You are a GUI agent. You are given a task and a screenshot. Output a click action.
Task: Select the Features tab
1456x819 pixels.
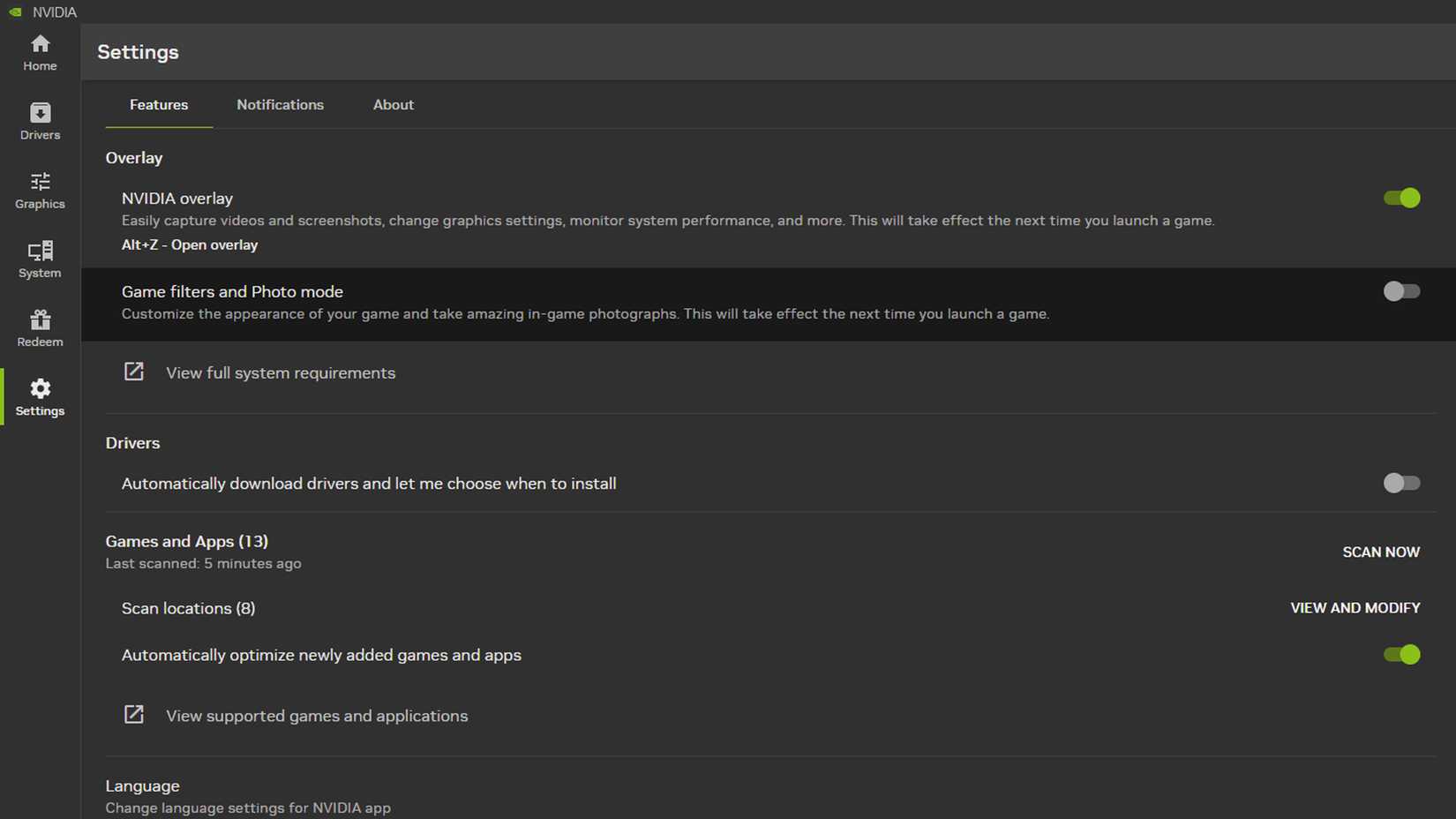pos(158,104)
